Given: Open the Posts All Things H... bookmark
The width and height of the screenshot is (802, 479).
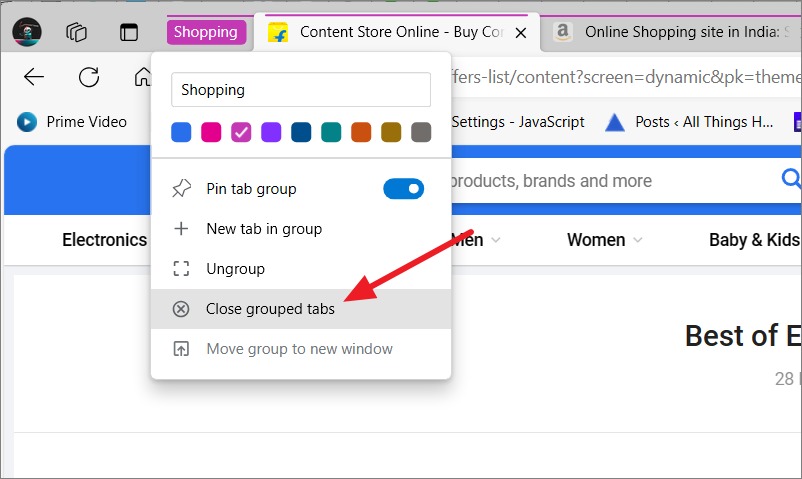Looking at the screenshot, I should pyautogui.click(x=689, y=122).
